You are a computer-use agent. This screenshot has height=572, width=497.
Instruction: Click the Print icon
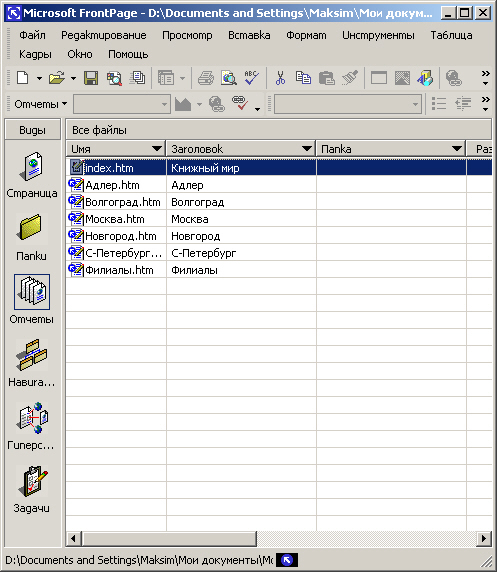tap(206, 78)
